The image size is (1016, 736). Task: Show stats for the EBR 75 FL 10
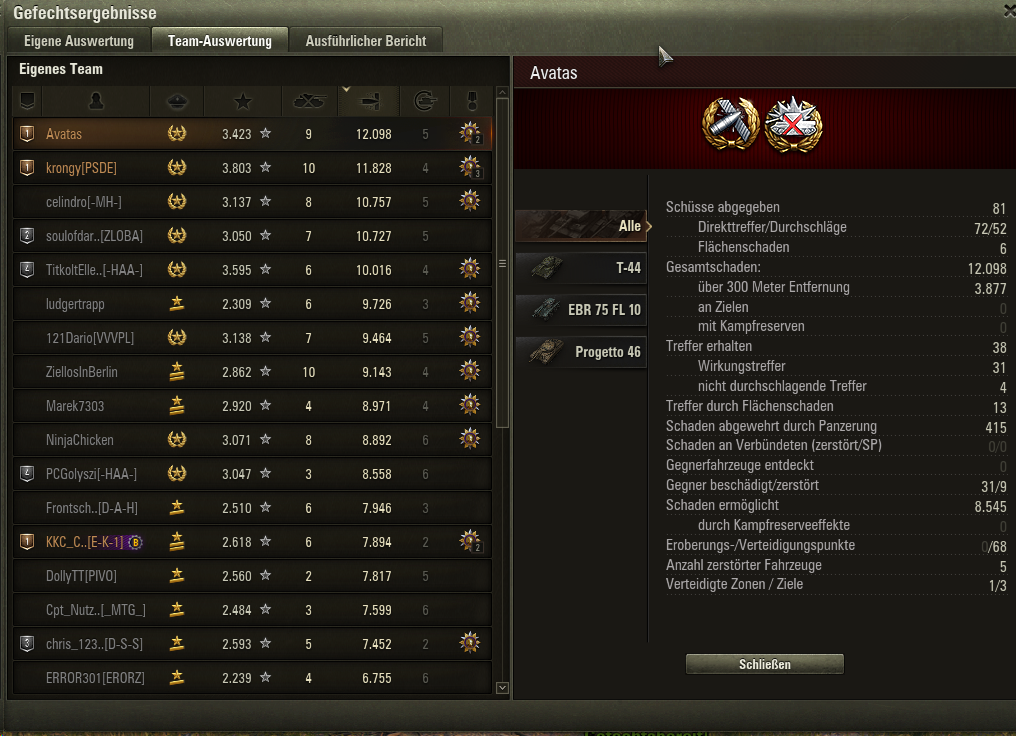(581, 310)
